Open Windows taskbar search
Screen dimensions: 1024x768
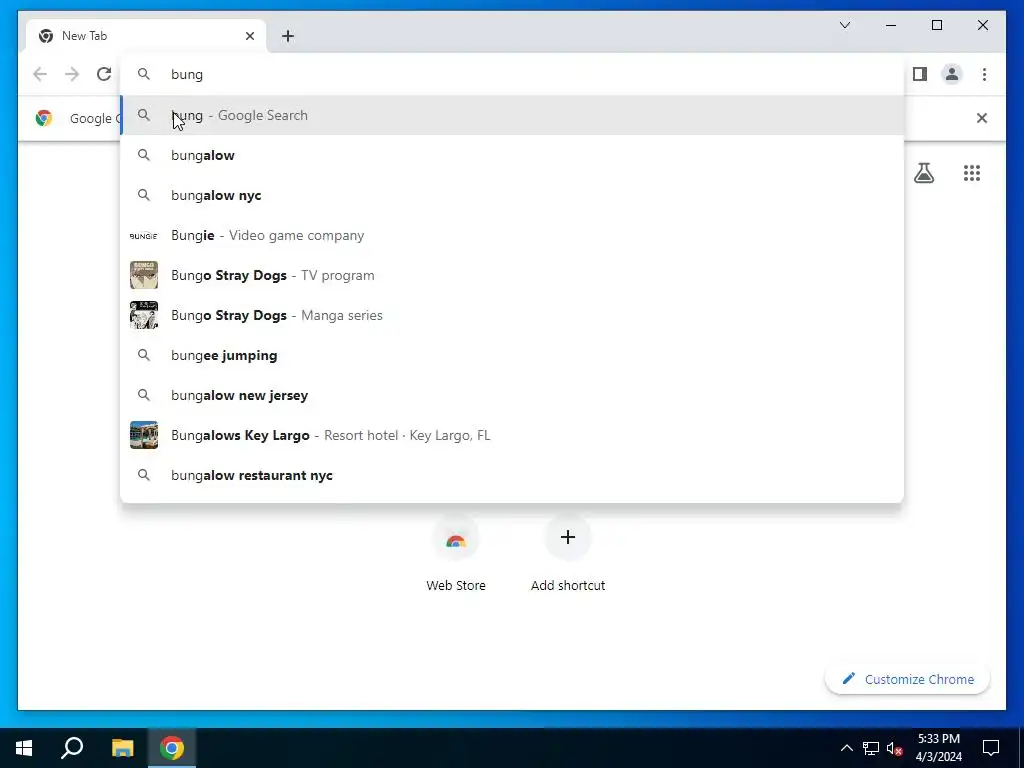point(72,748)
